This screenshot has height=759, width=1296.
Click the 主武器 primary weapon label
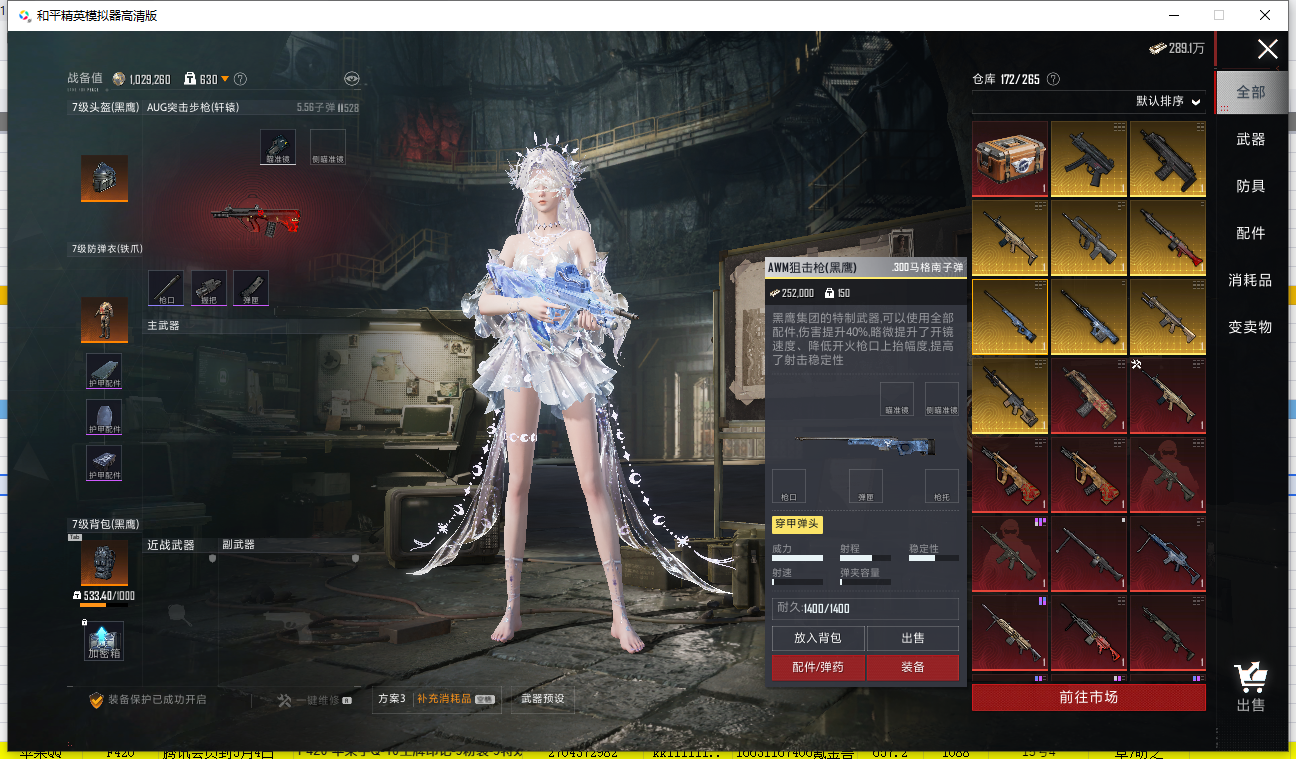point(163,325)
